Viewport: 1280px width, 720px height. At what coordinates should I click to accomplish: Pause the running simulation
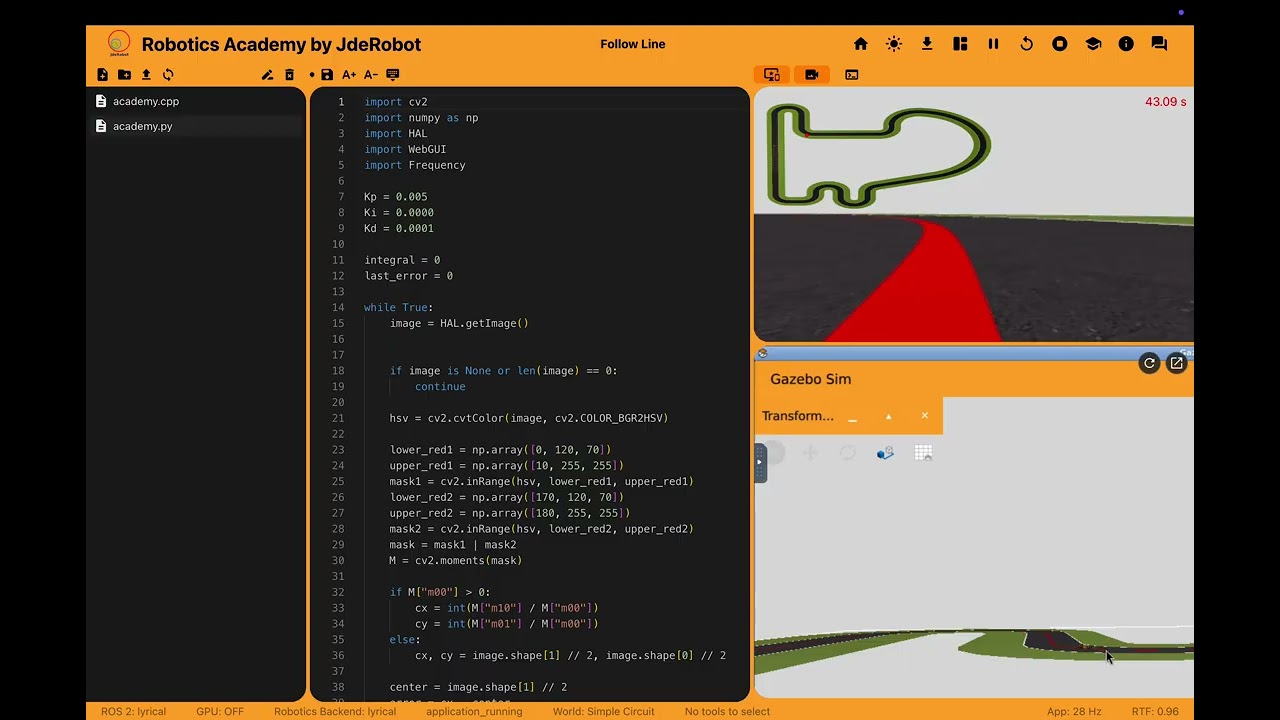coord(993,44)
